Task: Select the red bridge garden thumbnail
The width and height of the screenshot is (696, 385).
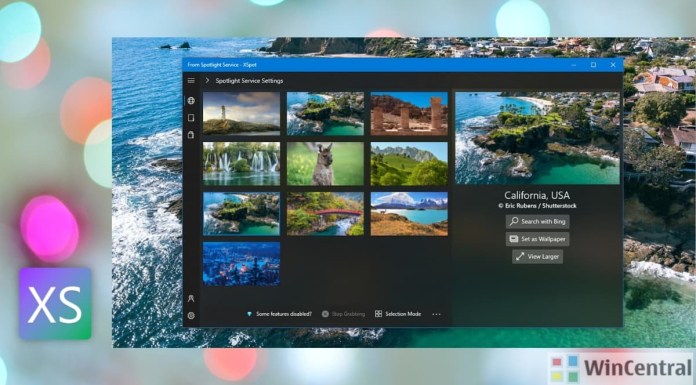Action: coord(325,214)
